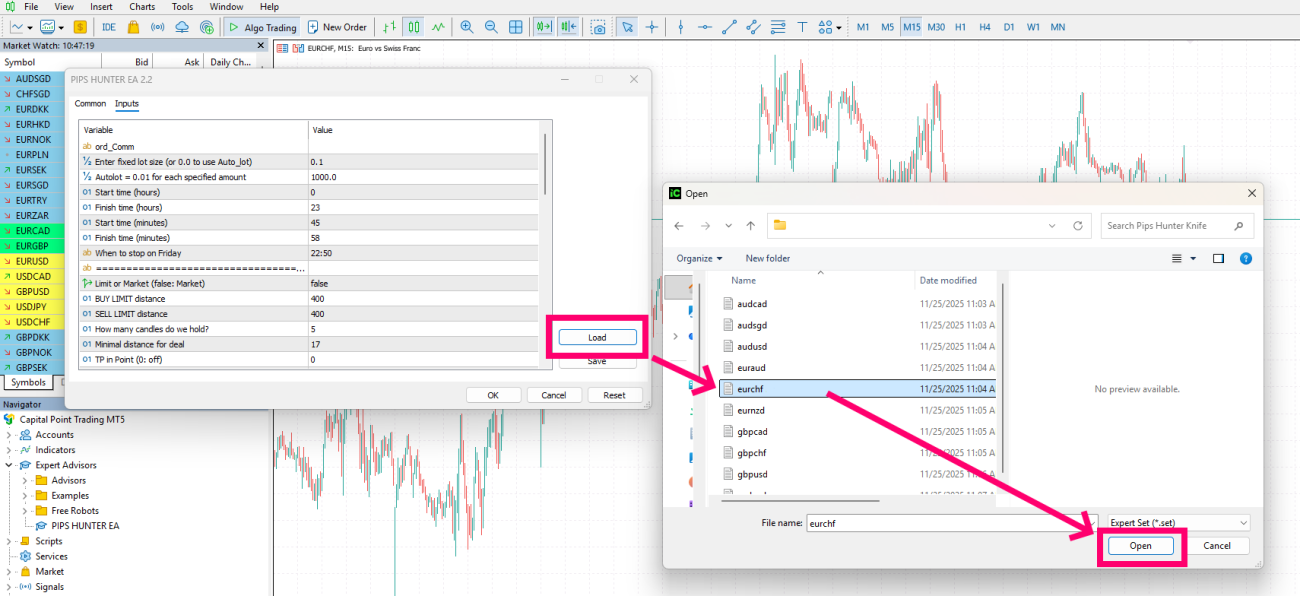
Task: Toggle the Algo Trading button
Action: (261, 27)
